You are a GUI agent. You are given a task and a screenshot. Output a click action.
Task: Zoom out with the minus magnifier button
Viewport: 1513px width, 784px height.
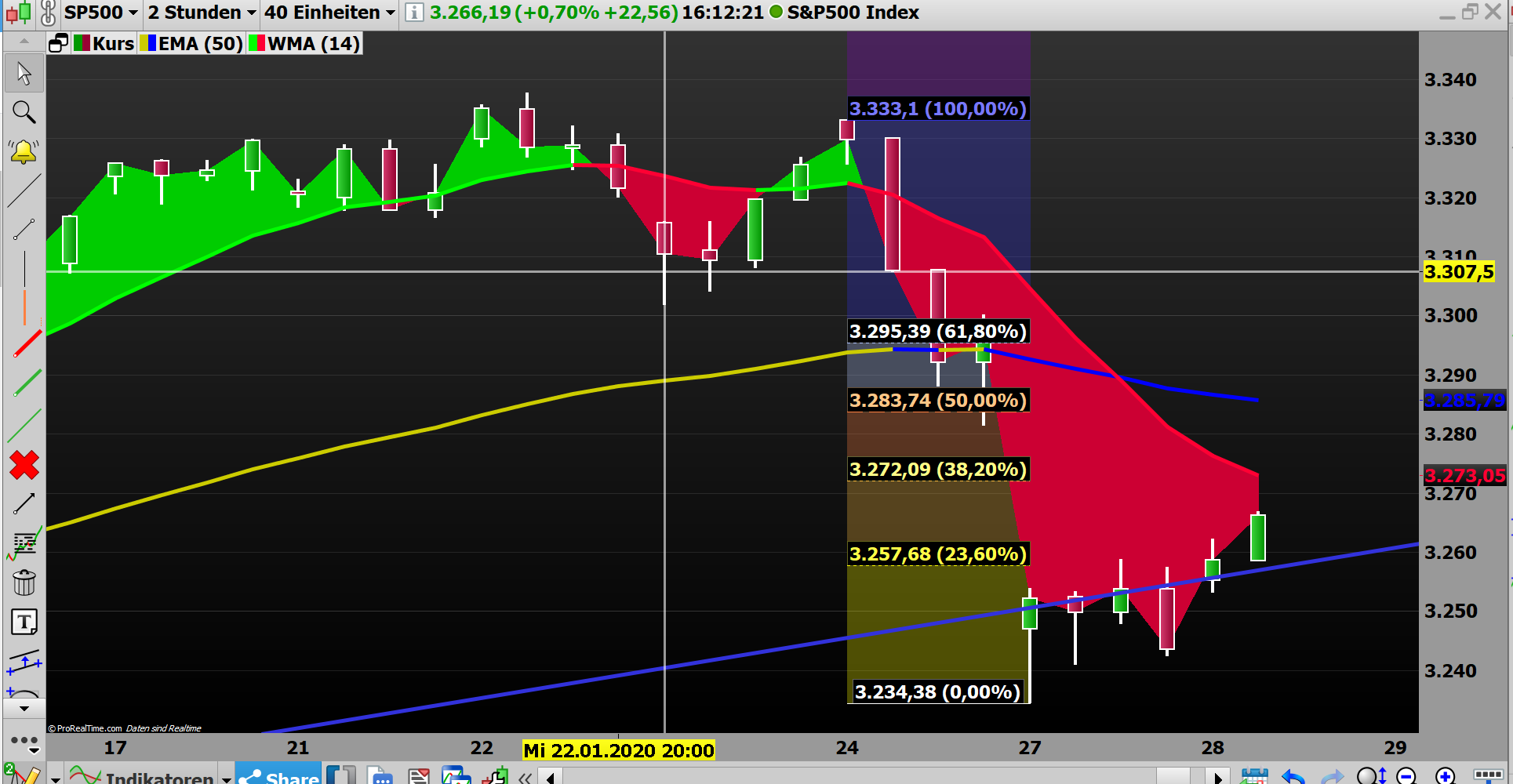(x=1406, y=775)
